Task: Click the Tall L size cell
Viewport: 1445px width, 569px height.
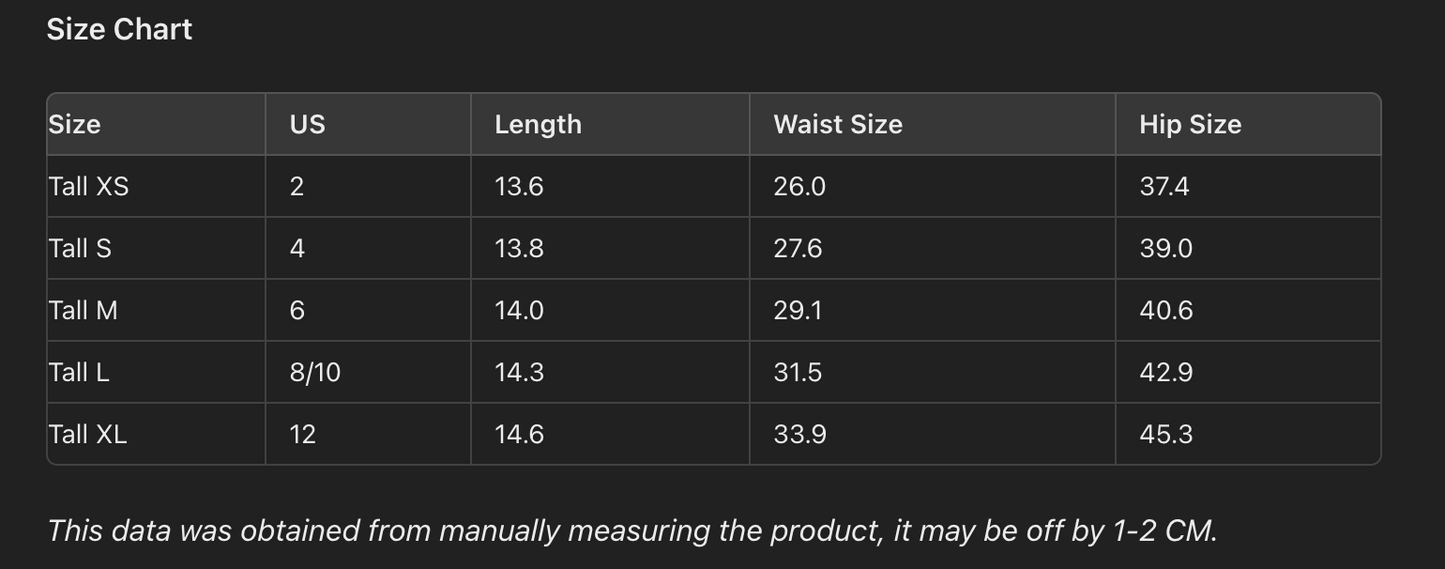Action: click(79, 372)
